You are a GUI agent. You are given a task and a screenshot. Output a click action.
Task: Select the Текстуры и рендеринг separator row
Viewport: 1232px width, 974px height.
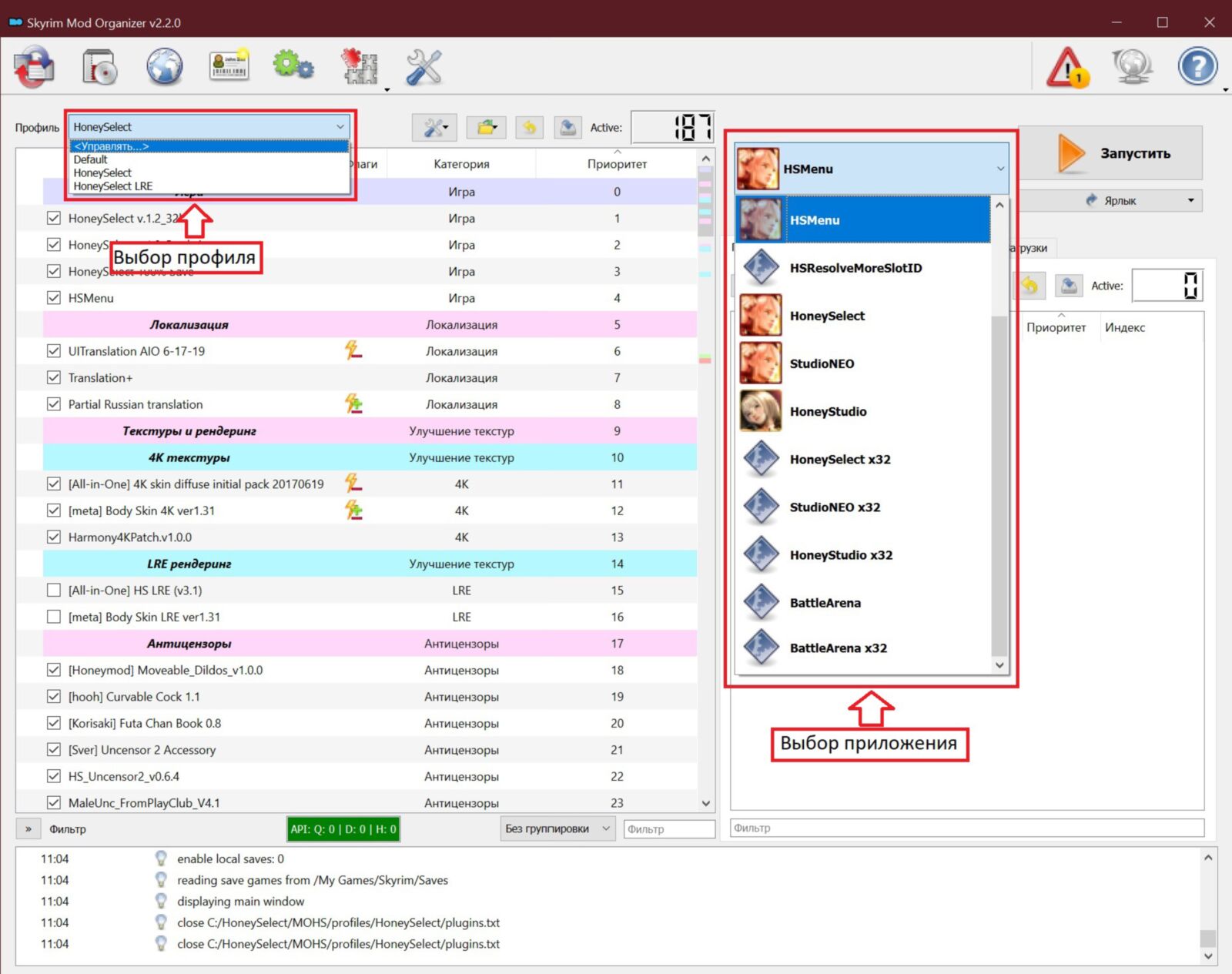pos(370,430)
